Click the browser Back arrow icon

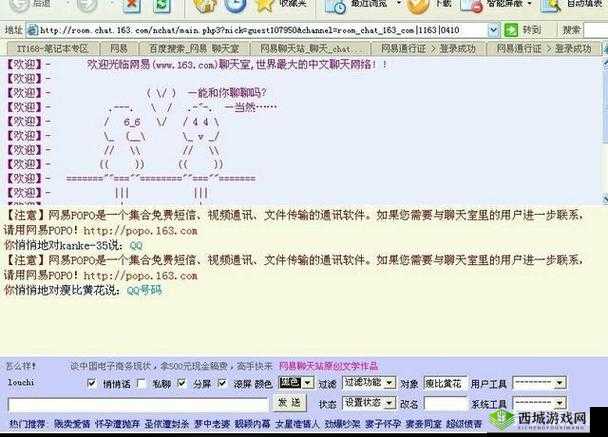coord(19,4)
